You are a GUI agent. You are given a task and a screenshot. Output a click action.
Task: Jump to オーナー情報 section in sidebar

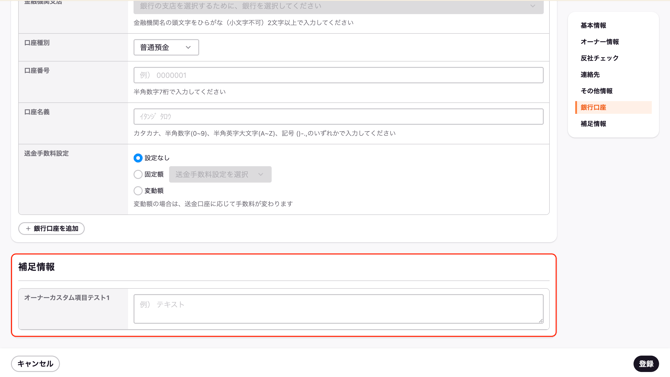(x=599, y=42)
